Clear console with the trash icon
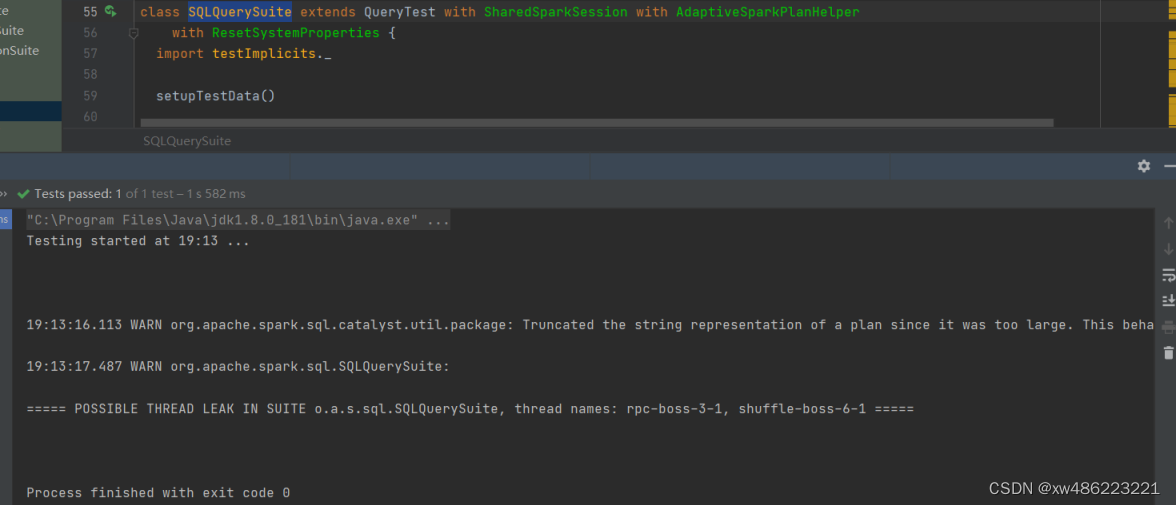 [1168, 353]
